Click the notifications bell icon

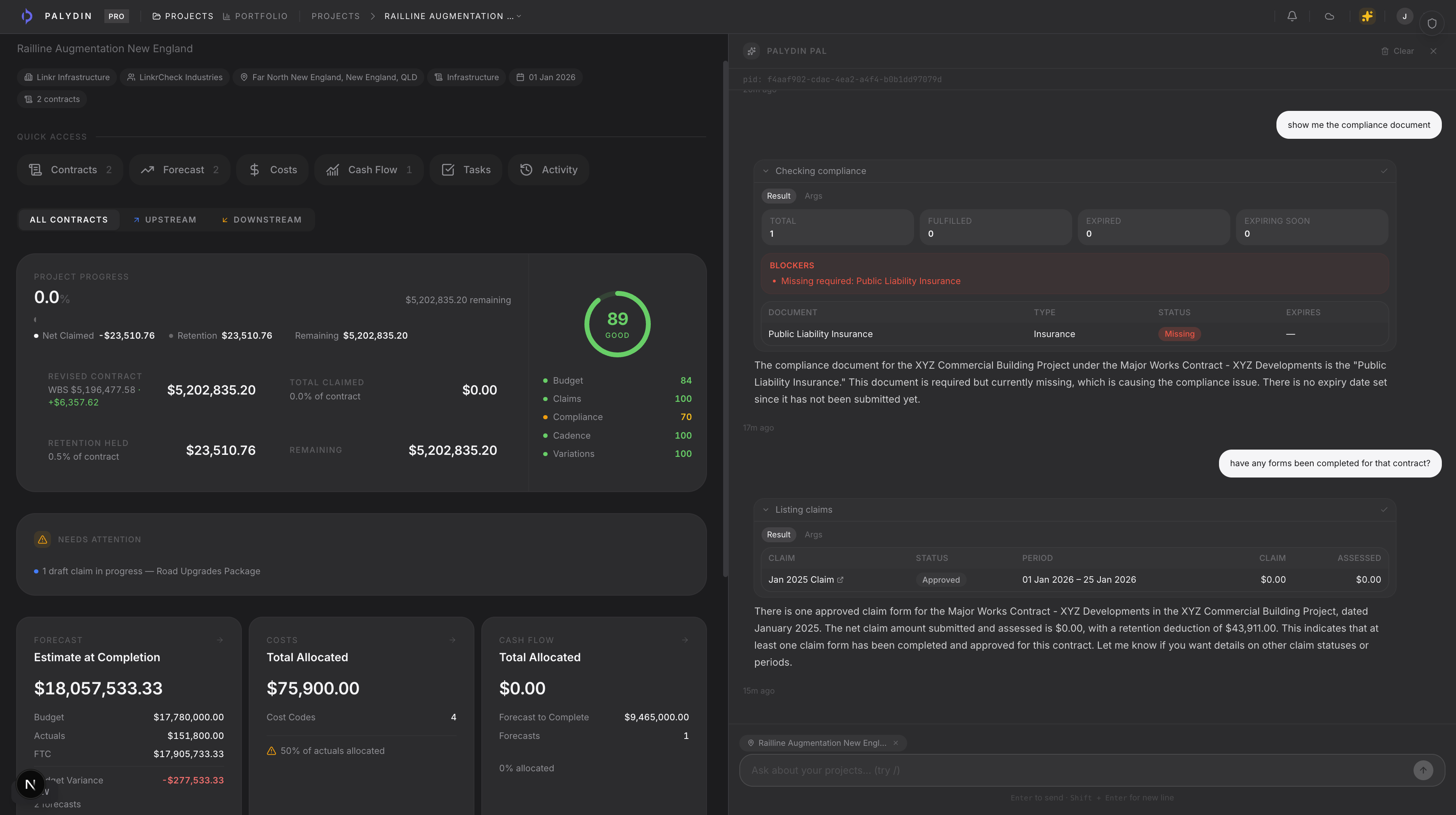[x=1291, y=17]
